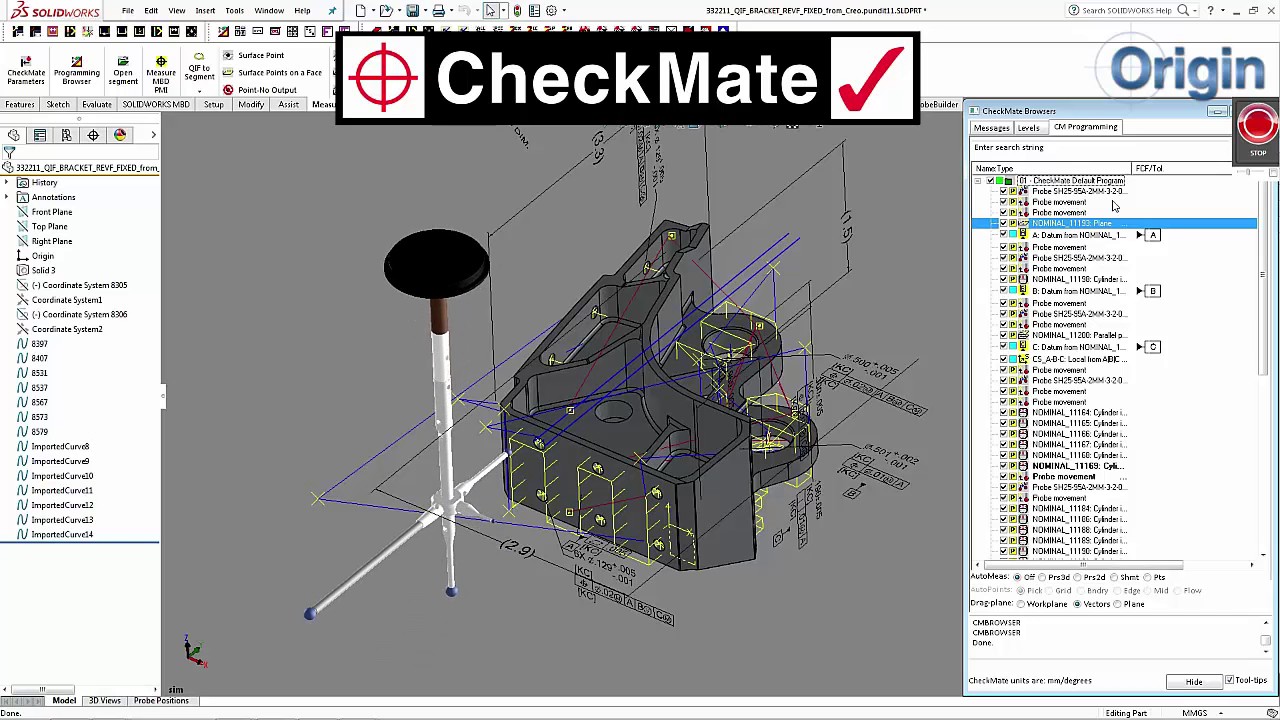Select the Measure MBD PMI tool

click(x=161, y=74)
